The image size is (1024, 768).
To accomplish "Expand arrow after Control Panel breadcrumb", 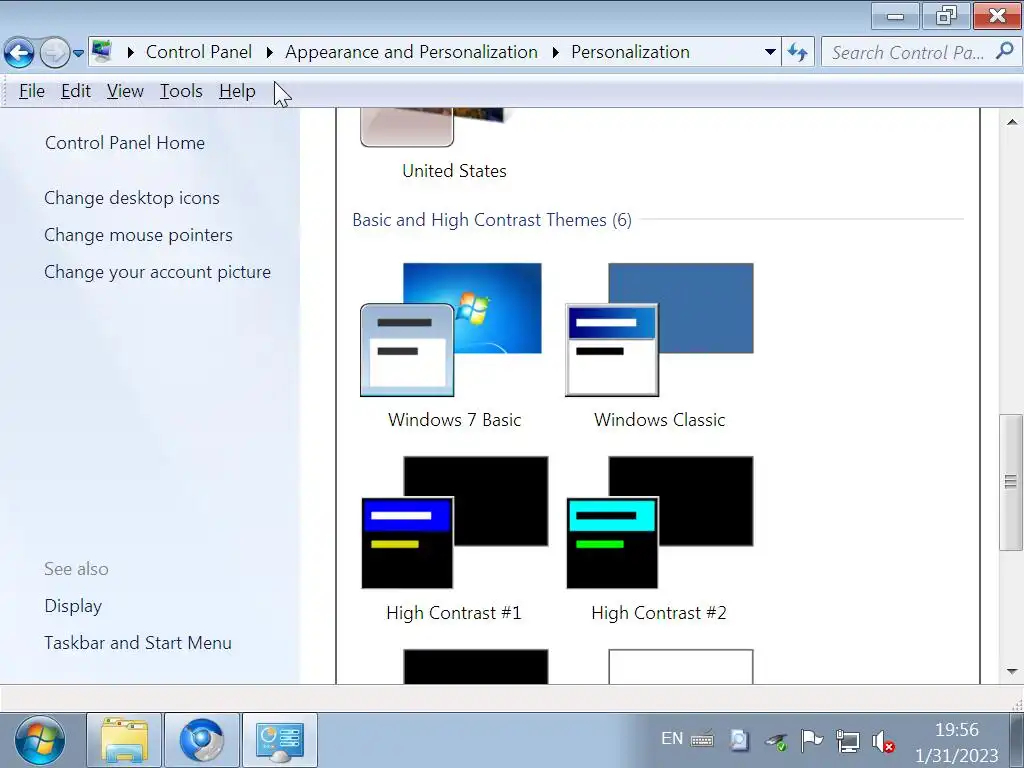I will tap(269, 52).
